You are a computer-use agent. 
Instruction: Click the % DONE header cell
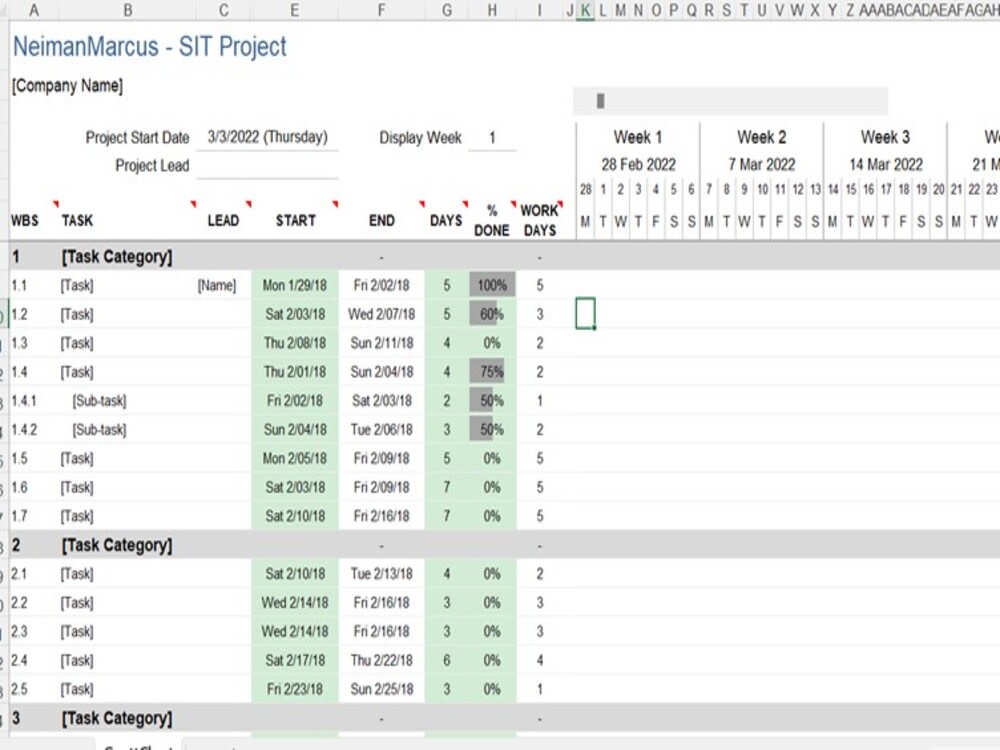492,221
